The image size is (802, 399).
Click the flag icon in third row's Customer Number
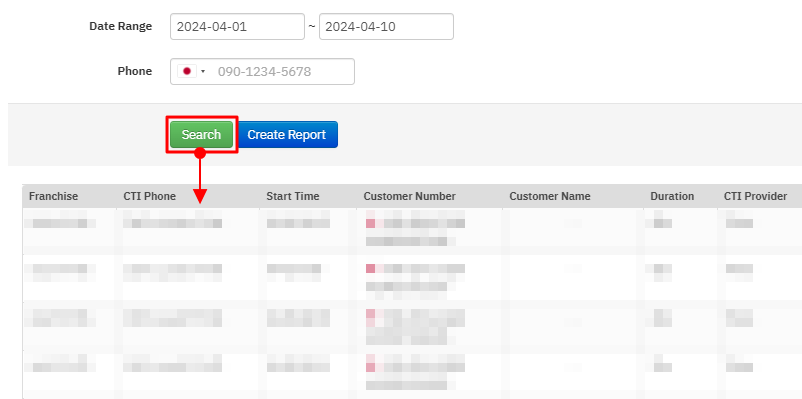click(x=371, y=314)
